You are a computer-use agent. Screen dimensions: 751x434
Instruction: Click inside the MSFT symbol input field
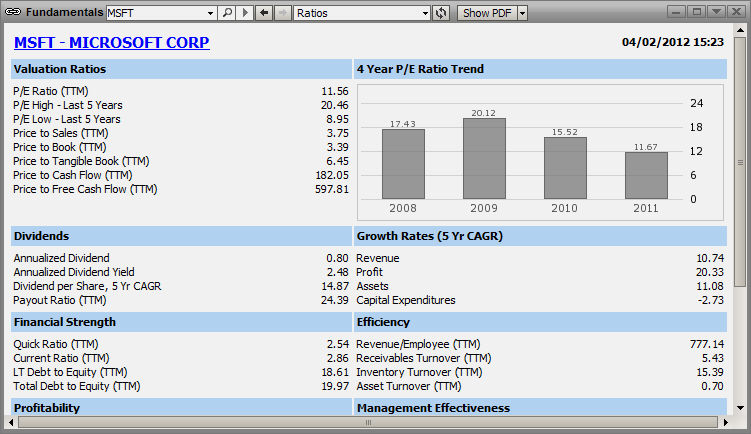(156, 13)
